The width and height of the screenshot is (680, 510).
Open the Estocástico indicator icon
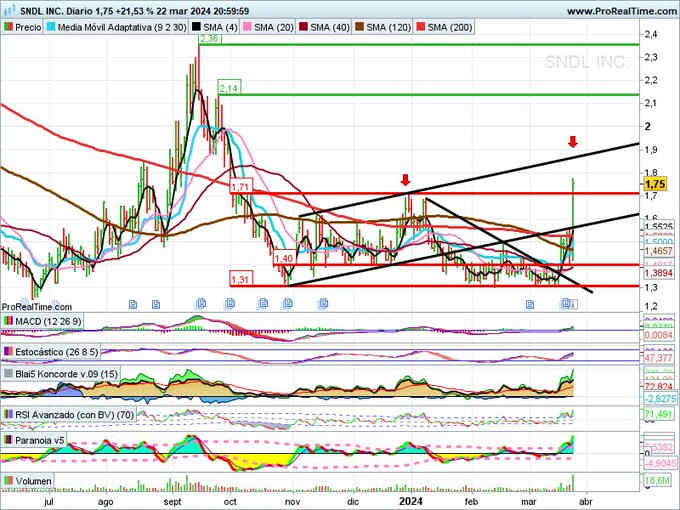pos(8,352)
